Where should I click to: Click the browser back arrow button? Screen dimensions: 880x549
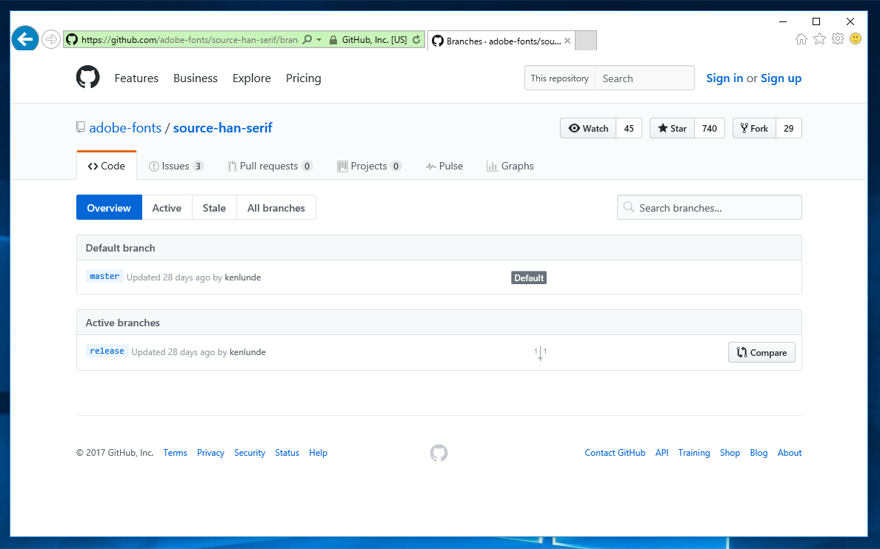click(25, 39)
